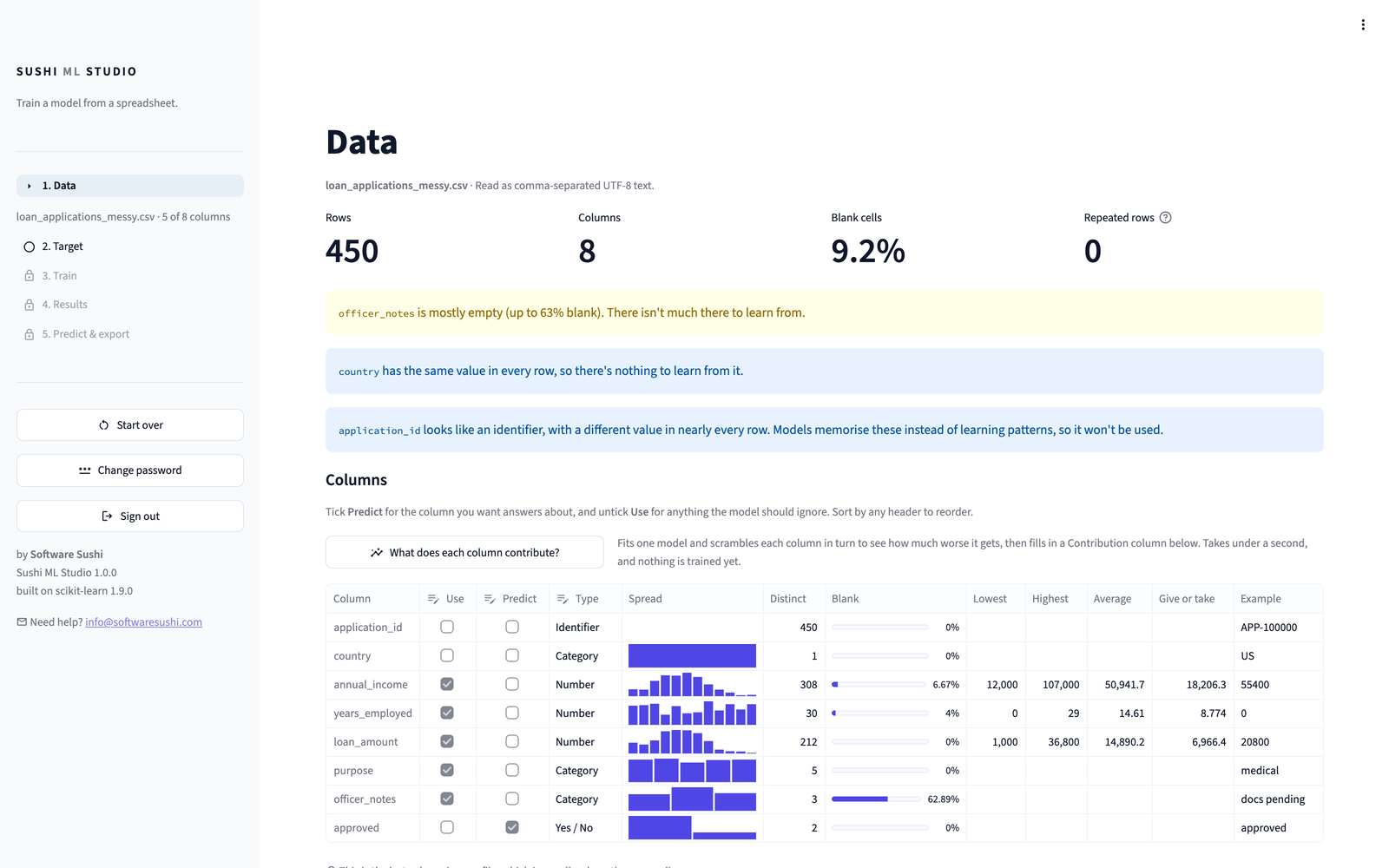Untick Use checkbox for officer_notes
The height and width of the screenshot is (868, 1389).
(447, 799)
